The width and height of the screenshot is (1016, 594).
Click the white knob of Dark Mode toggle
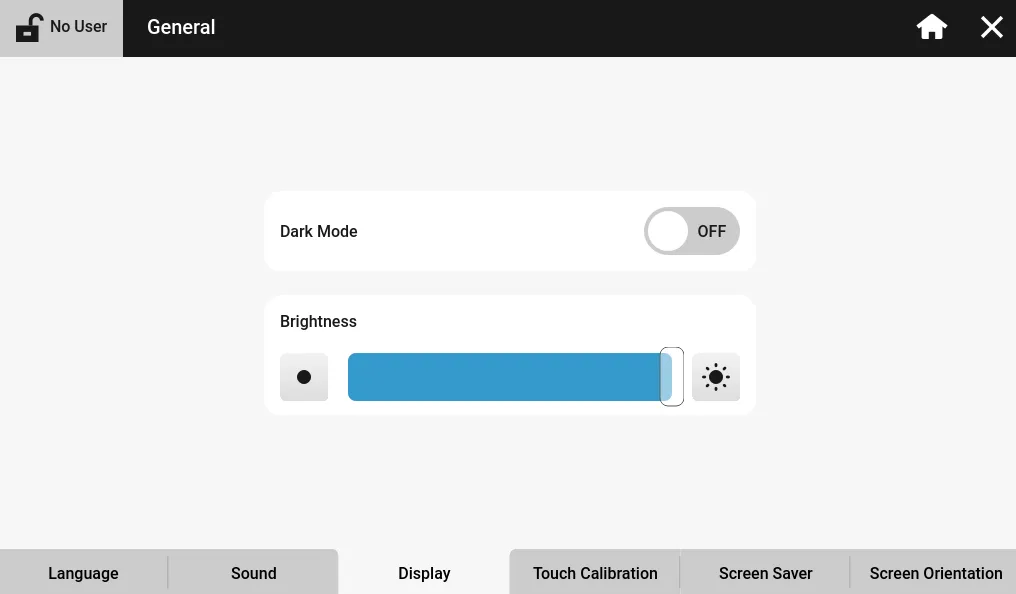668,231
